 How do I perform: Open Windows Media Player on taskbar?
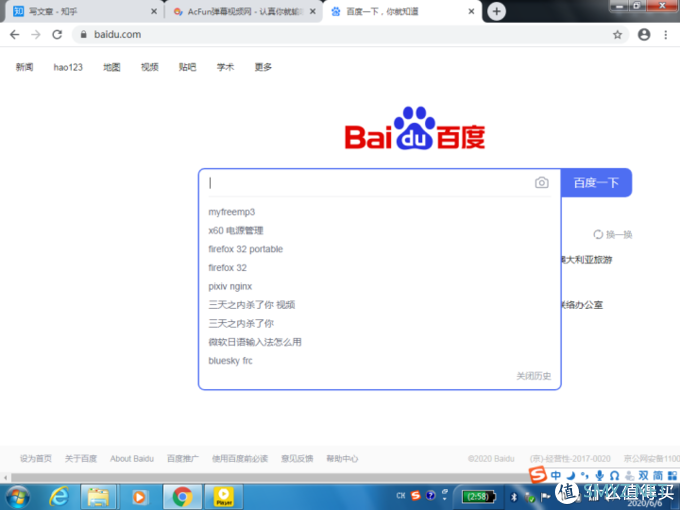139,497
